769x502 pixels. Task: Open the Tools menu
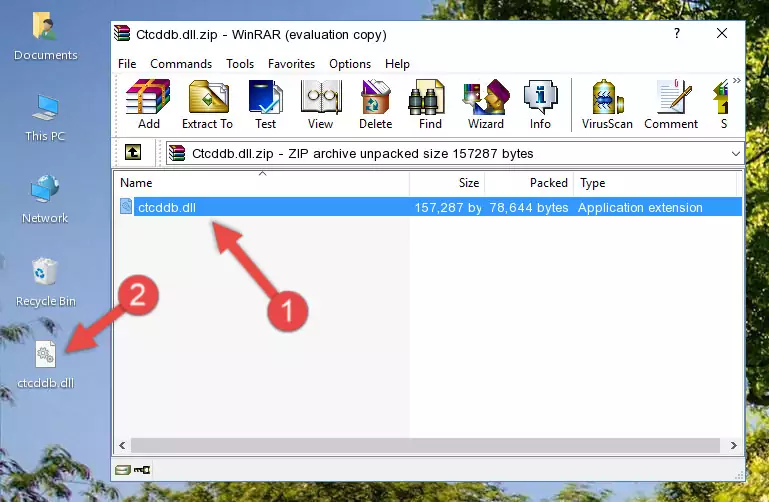point(240,64)
